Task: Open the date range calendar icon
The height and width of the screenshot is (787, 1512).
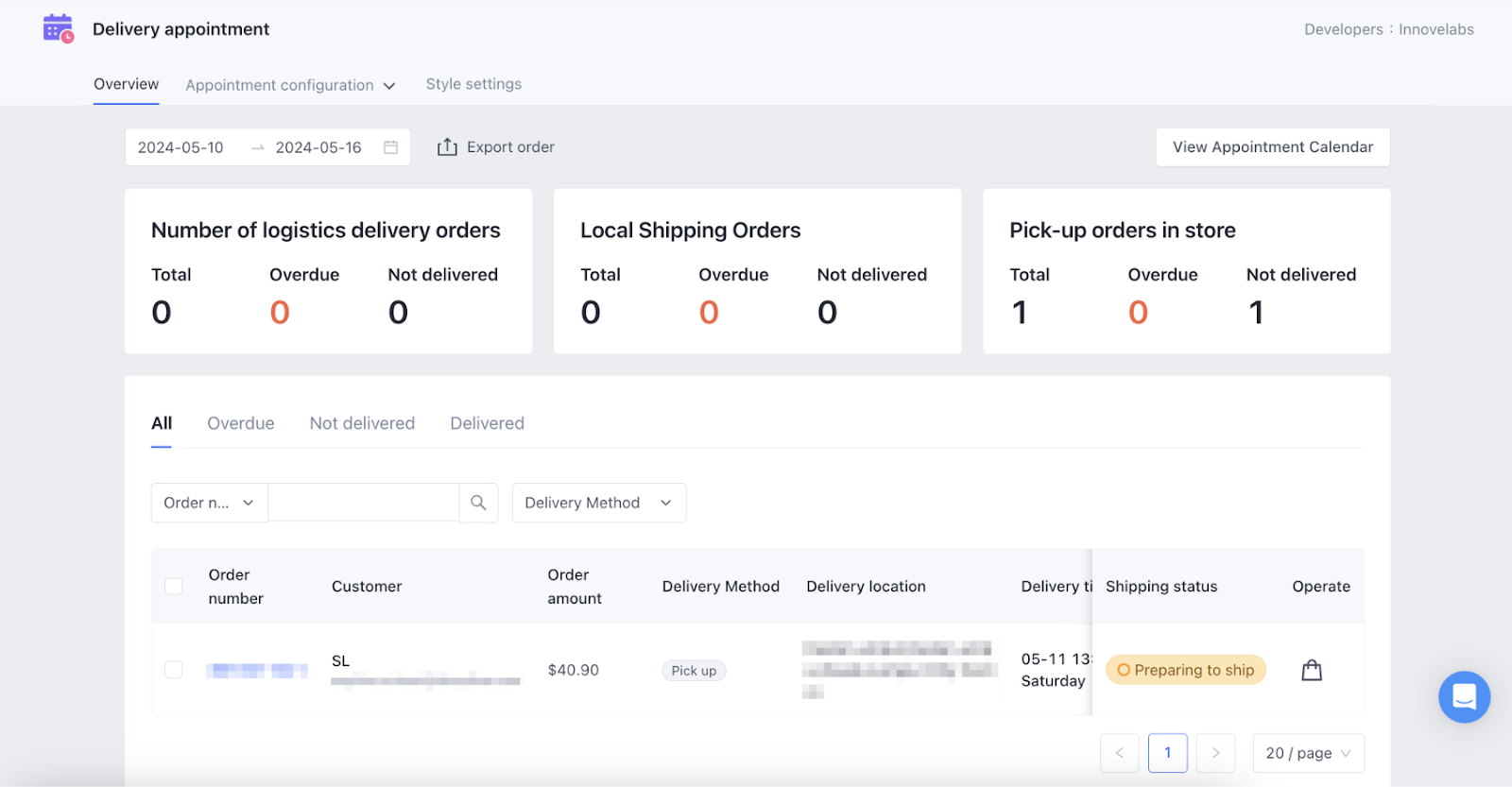Action: pos(390,147)
